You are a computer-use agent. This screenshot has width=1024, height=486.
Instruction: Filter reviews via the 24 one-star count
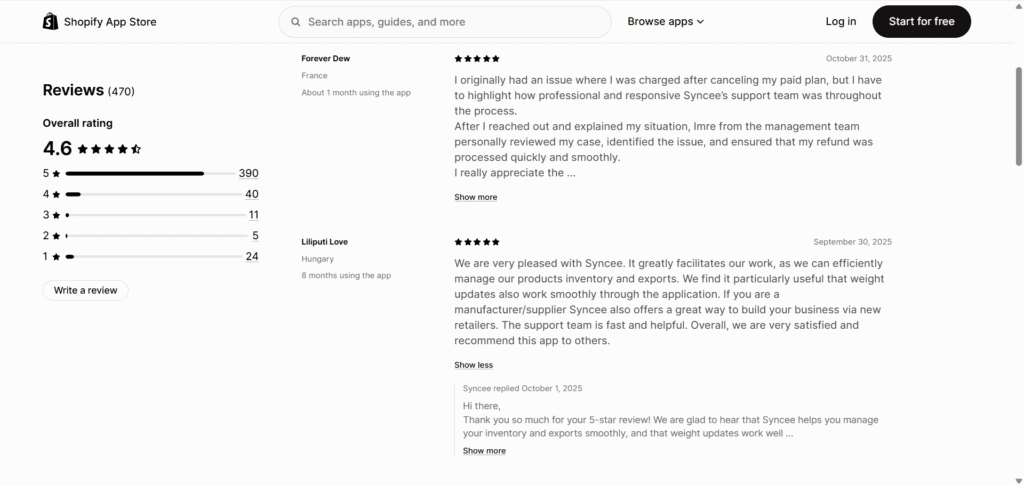coord(252,256)
